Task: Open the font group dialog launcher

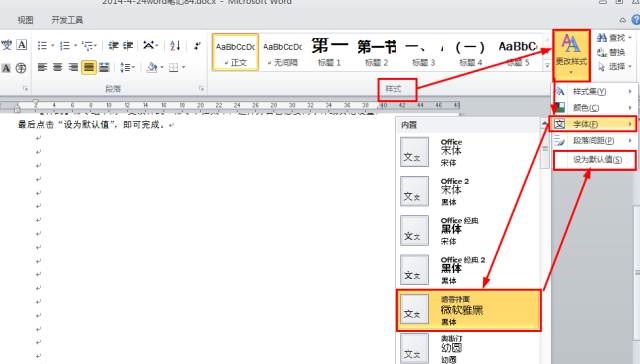Action: point(25,89)
